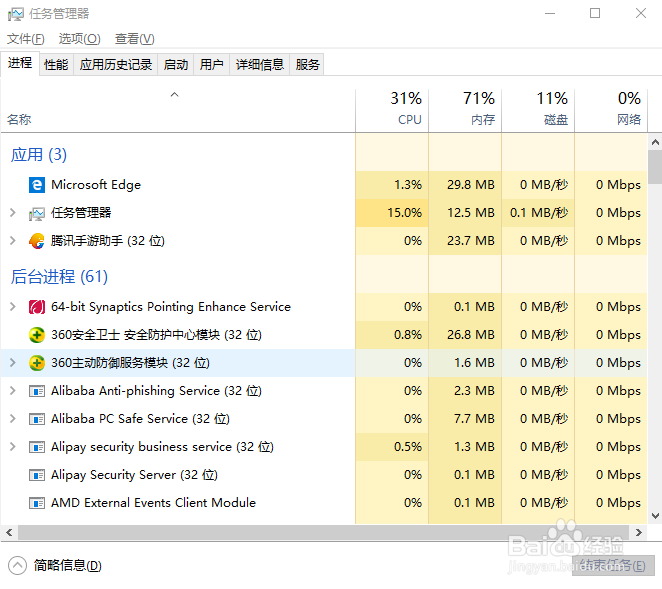
Task: Switch to the 应用历史记录 tab
Action: [116, 65]
